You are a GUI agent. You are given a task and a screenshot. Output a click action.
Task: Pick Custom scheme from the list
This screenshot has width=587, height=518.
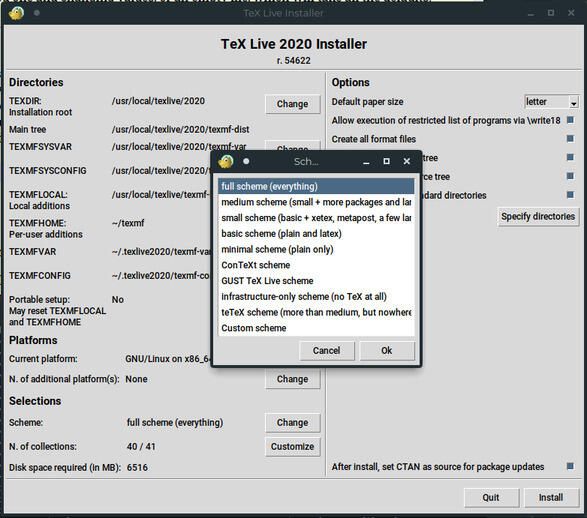[x=316, y=328]
